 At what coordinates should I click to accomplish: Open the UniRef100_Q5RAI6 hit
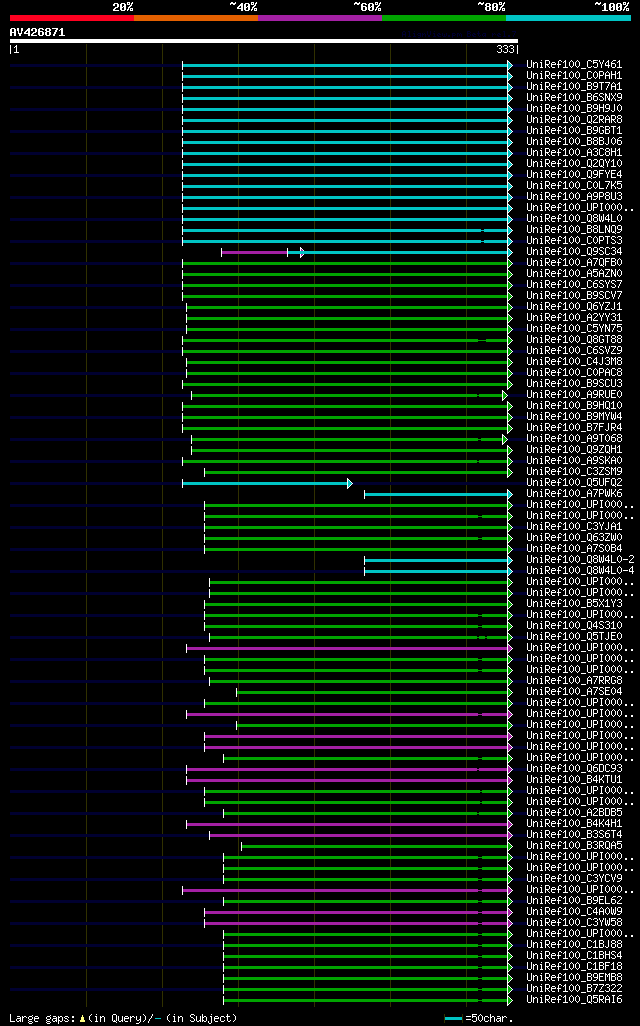tap(574, 1000)
